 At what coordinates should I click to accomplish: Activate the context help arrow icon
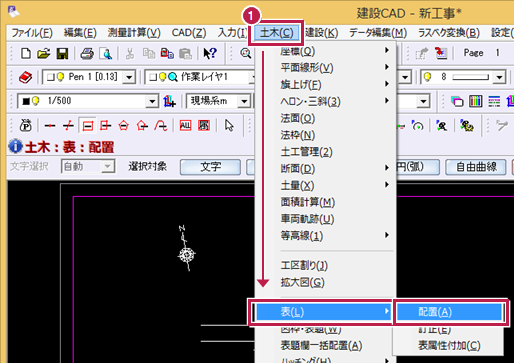click(210, 53)
